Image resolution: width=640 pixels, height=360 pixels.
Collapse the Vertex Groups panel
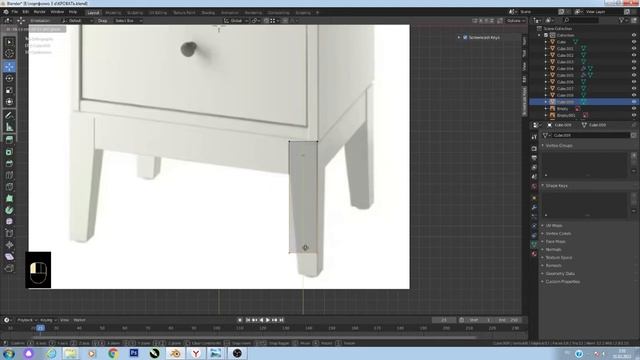[x=558, y=145]
